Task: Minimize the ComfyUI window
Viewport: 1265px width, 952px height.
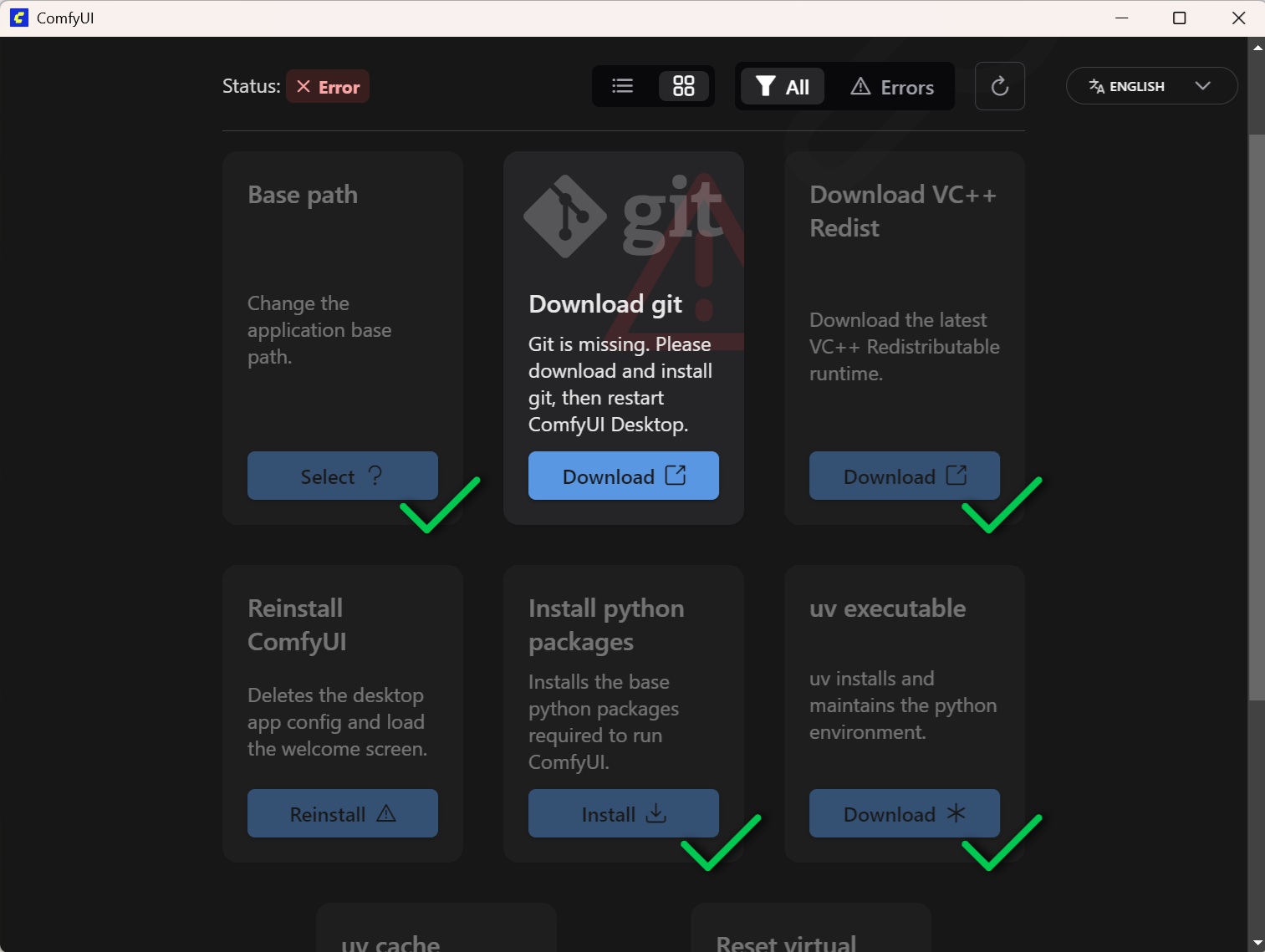Action: (1122, 18)
